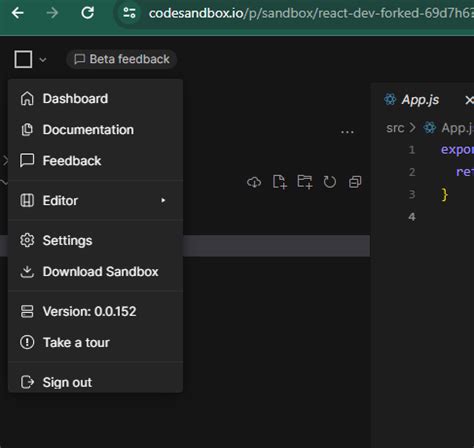The width and height of the screenshot is (474, 448).
Task: Close the App.js tab
Action: coord(469,100)
